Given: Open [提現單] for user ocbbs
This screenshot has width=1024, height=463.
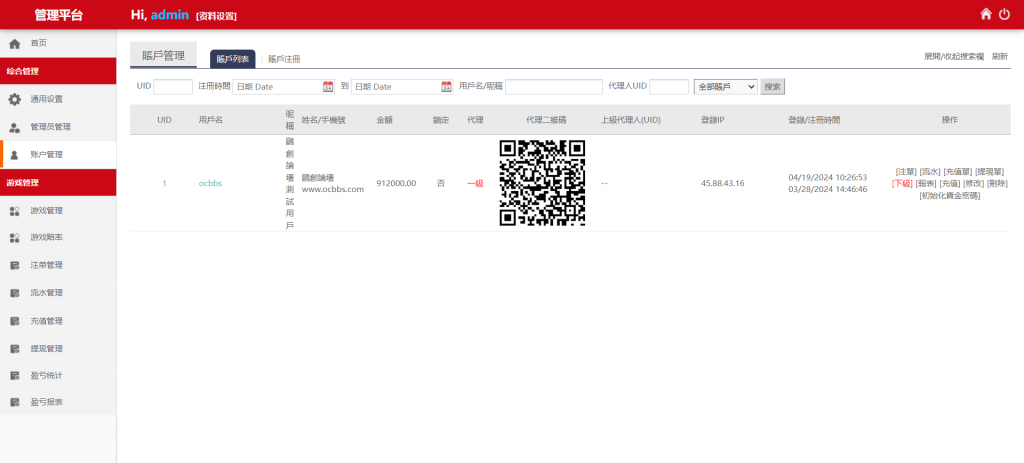Looking at the screenshot, I should 989,172.
